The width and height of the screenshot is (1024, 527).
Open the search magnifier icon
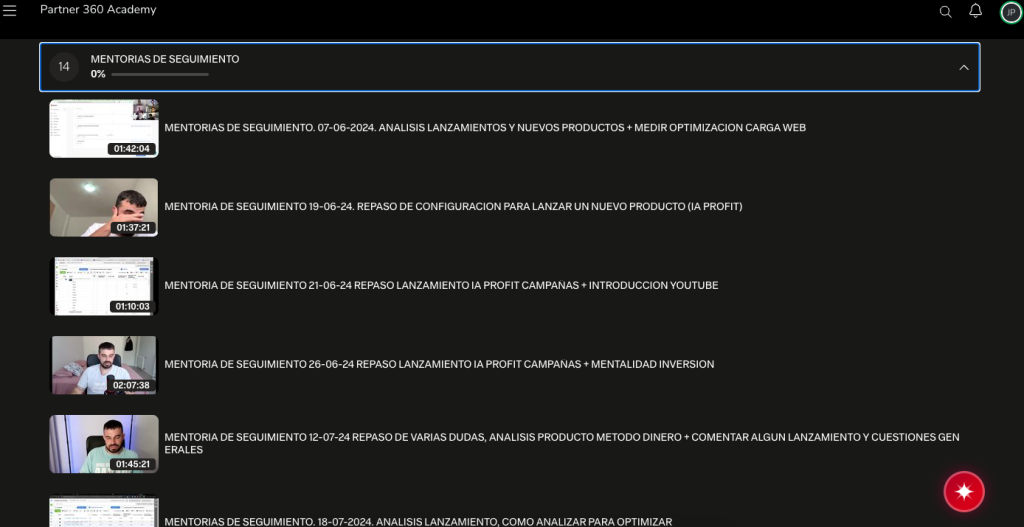[x=945, y=12]
